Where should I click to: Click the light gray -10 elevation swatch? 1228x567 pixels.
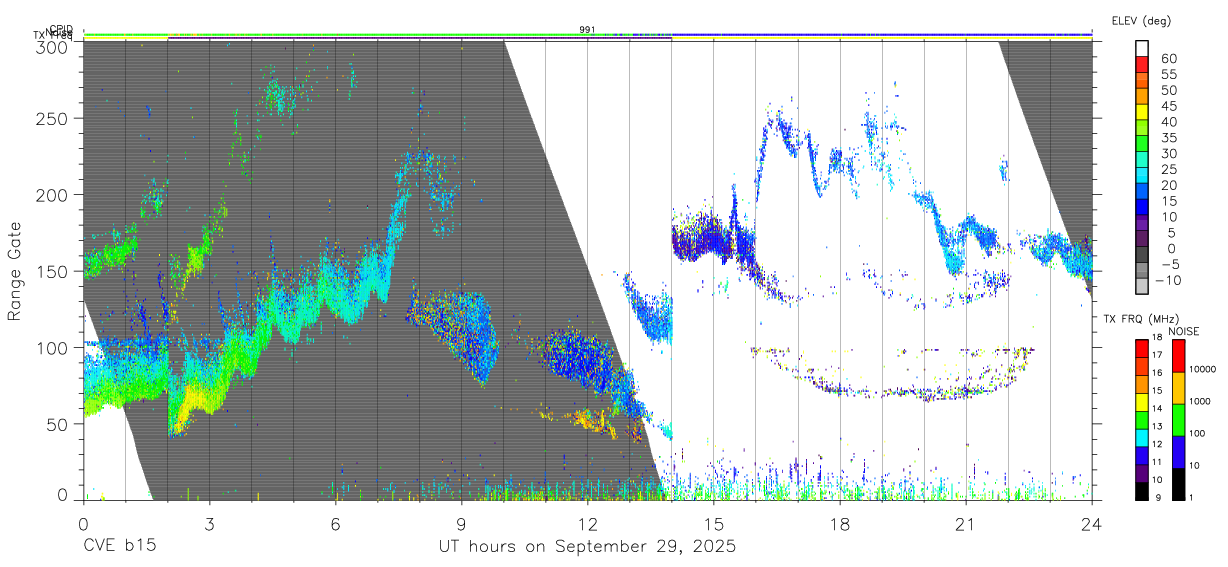[1143, 285]
